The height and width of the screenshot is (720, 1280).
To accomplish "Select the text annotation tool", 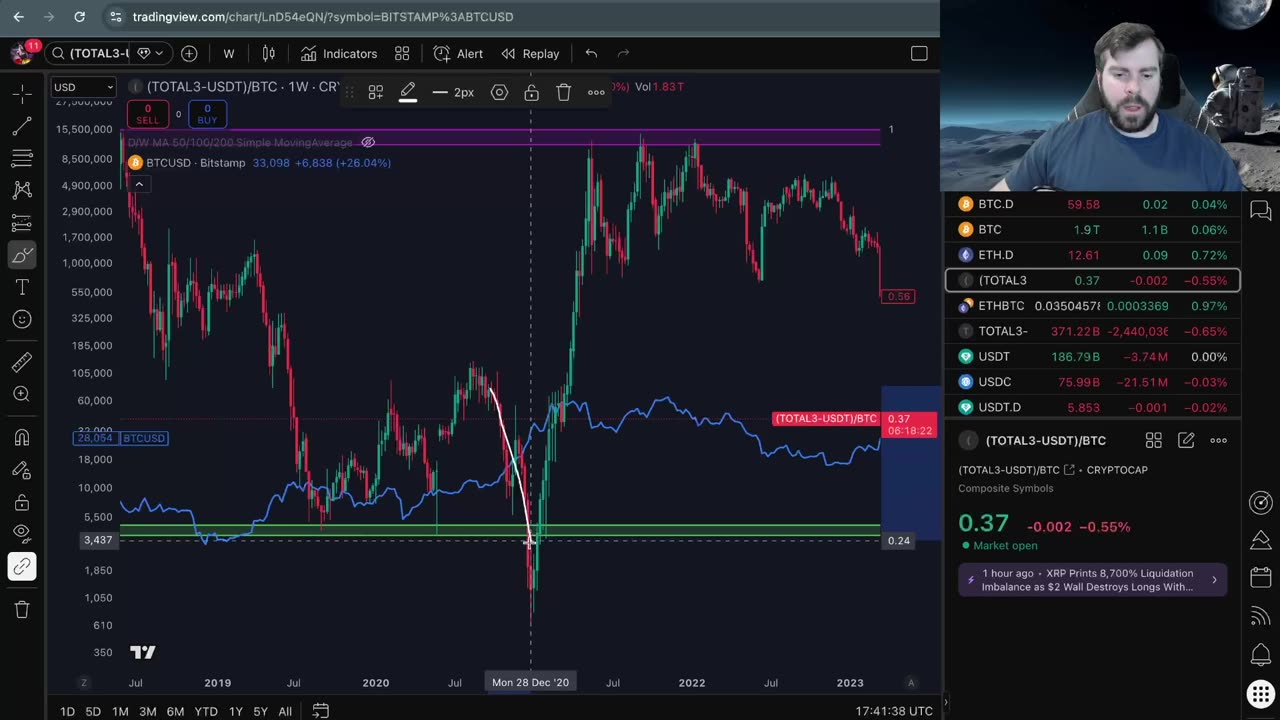I will (x=22, y=288).
